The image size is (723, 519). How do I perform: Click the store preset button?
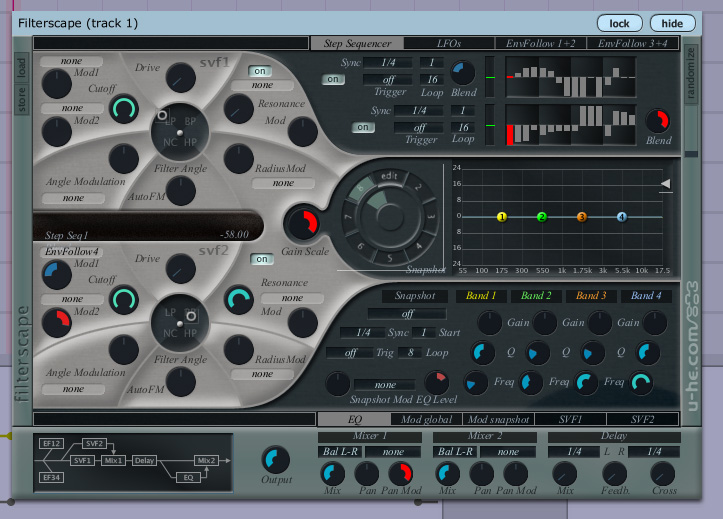[x=22, y=99]
